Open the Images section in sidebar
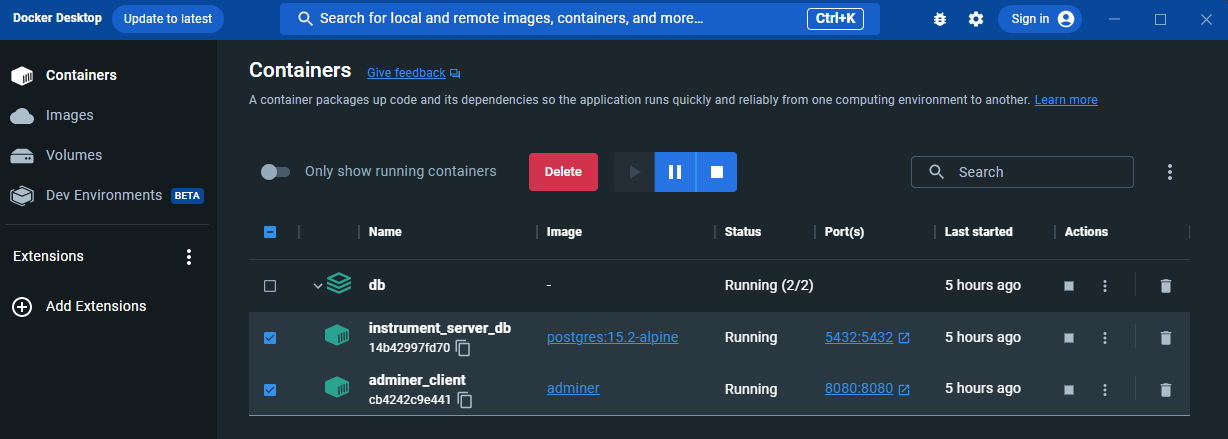Image resolution: width=1228 pixels, height=439 pixels. click(x=69, y=115)
